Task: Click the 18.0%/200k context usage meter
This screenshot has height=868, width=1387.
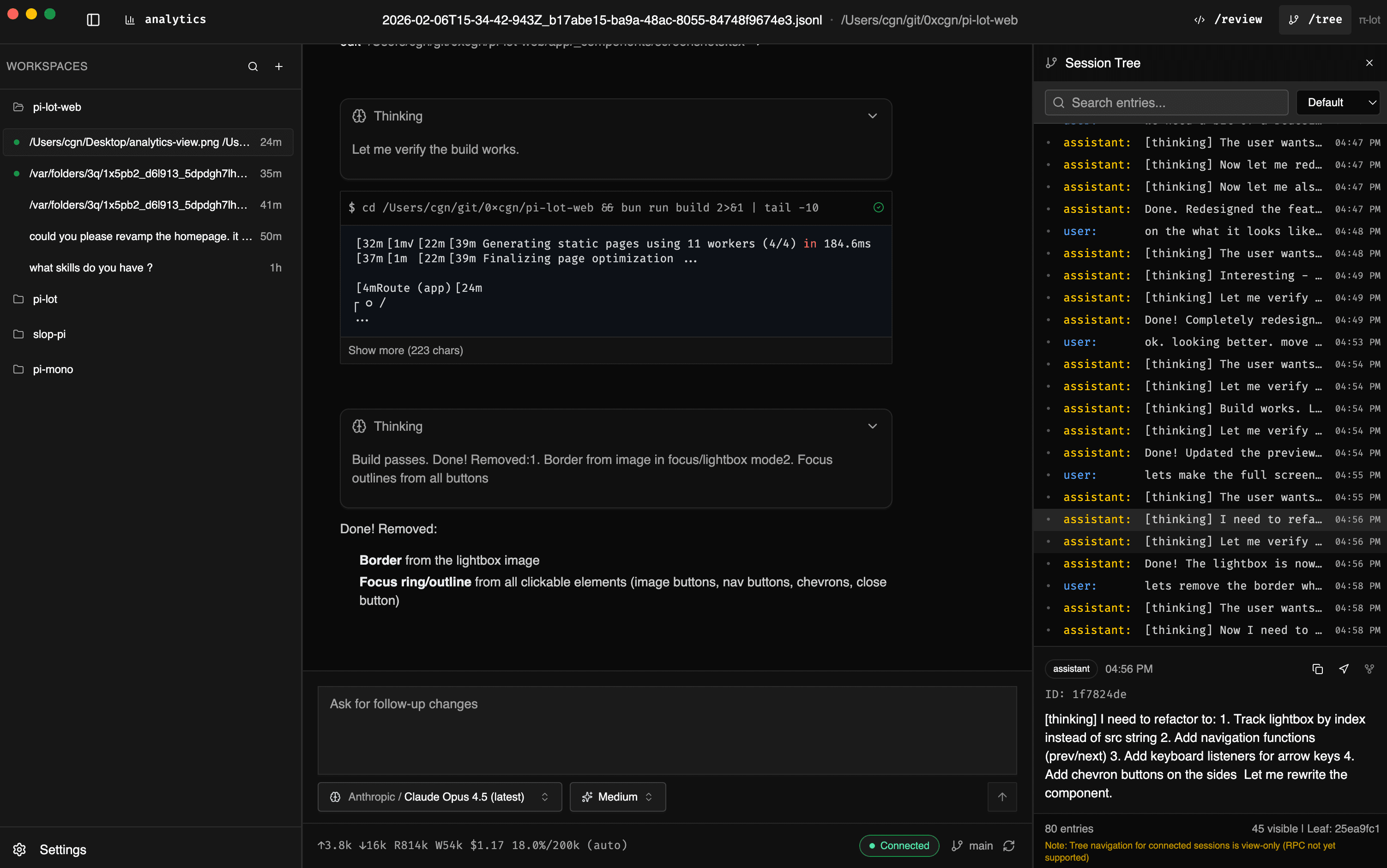Action: pos(544,845)
